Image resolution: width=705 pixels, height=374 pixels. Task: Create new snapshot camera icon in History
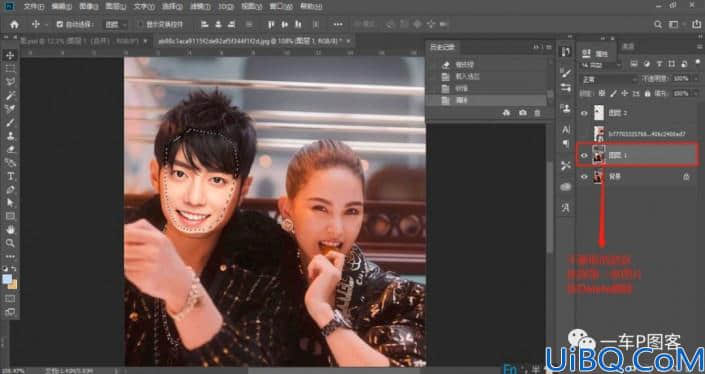coord(522,113)
